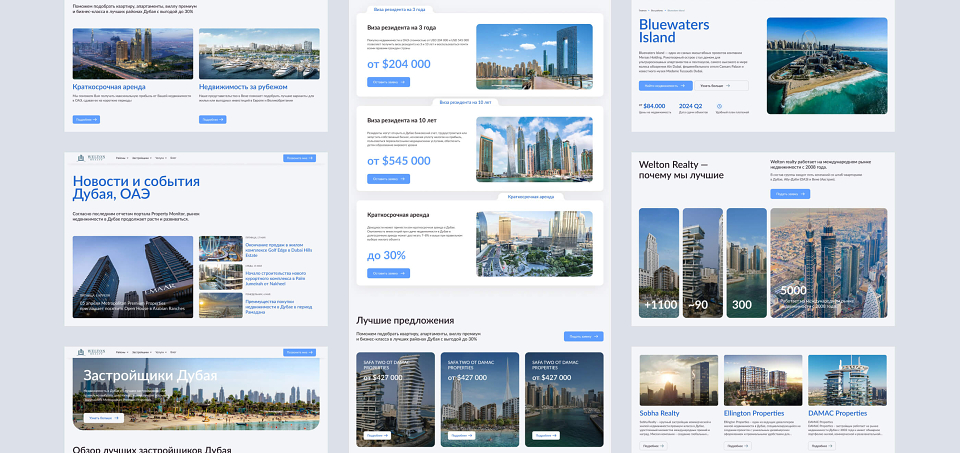The height and width of the screenshot is (453, 960).
Task: Open the Недвижимость за рубежом heading link
Action: click(x=243, y=87)
